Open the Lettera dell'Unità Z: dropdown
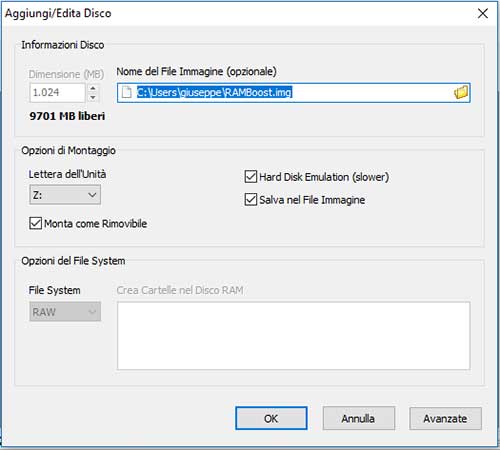The width and height of the screenshot is (500, 450). point(65,195)
